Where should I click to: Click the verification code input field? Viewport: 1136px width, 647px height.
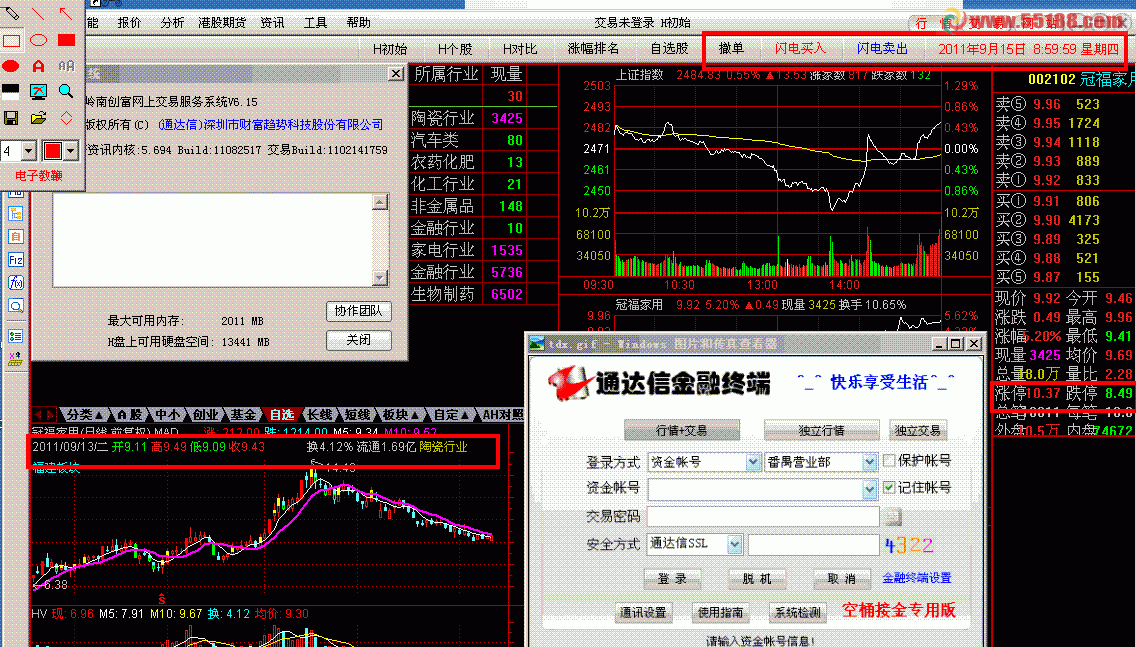[814, 544]
